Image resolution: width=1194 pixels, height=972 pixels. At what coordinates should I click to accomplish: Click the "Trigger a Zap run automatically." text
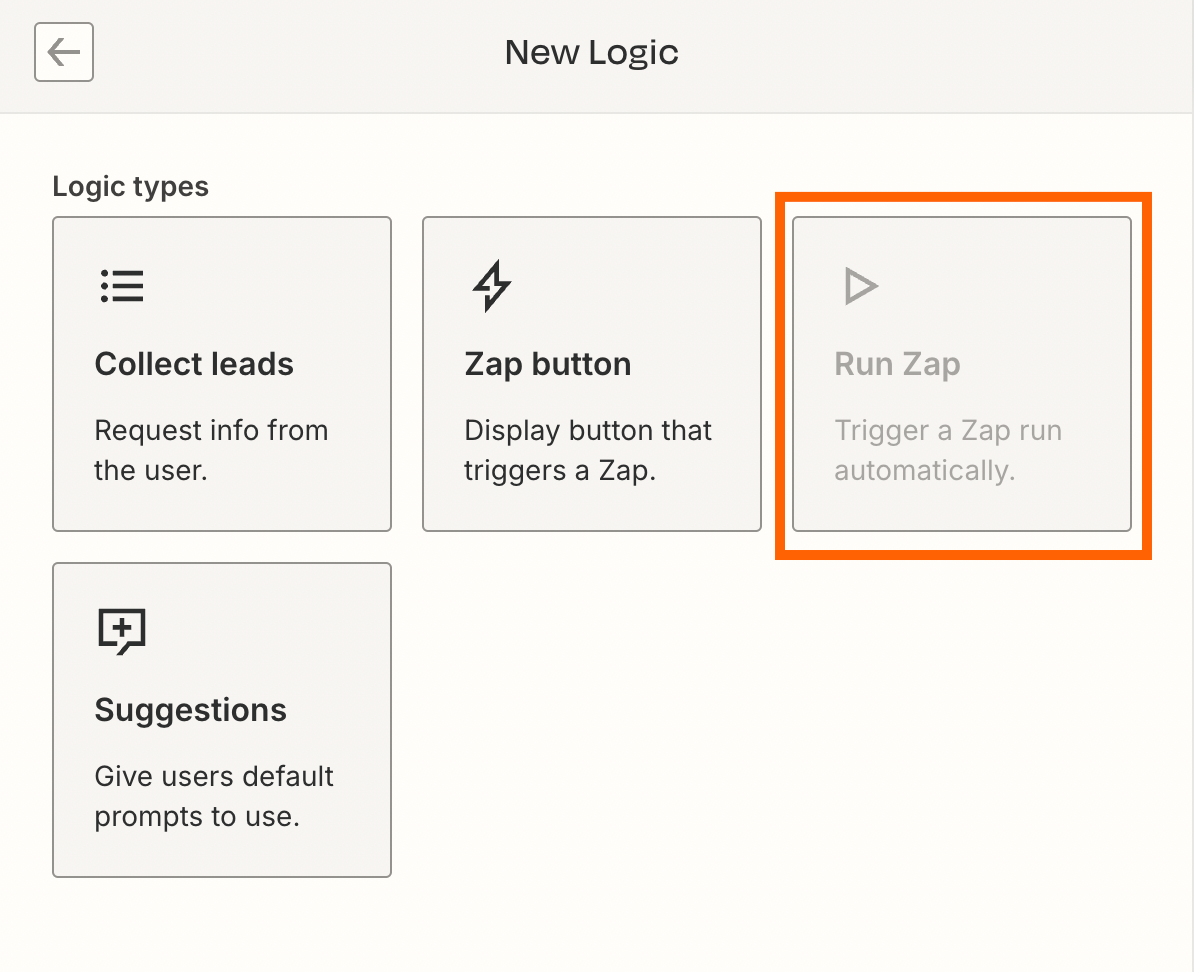point(948,450)
